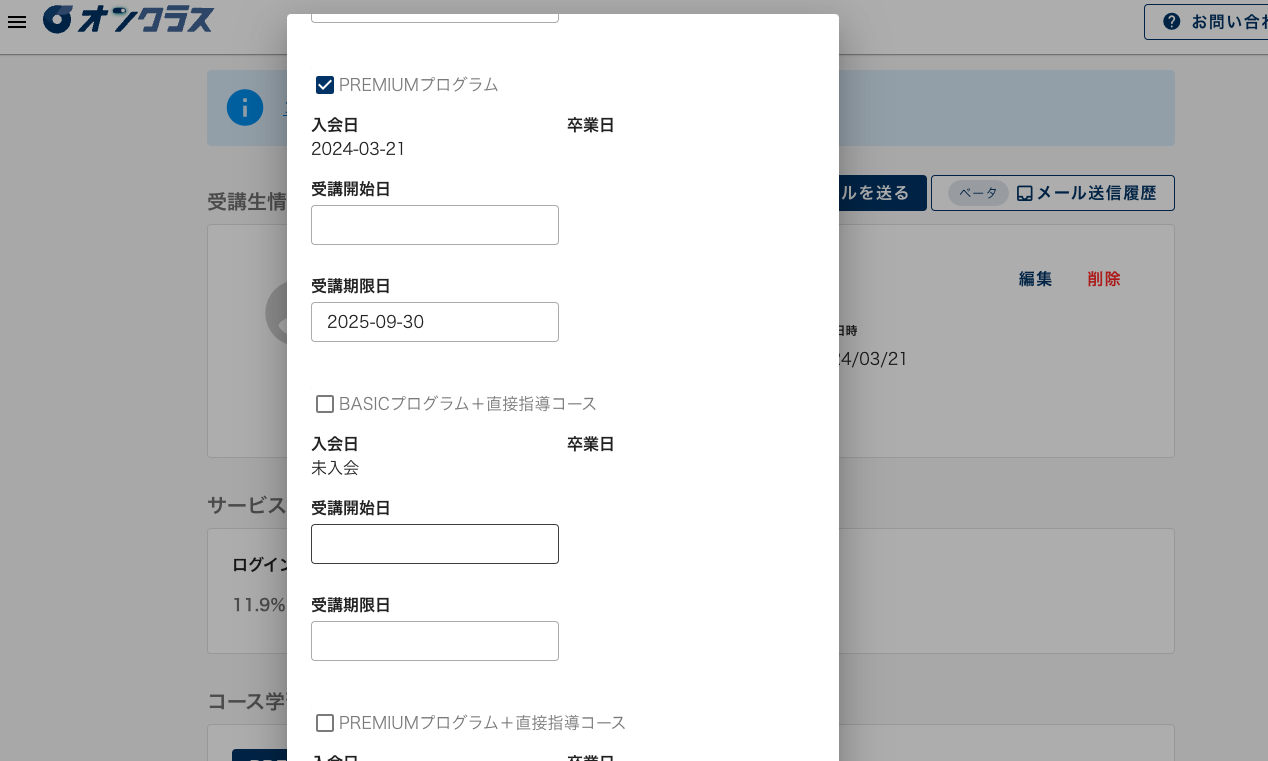Click the 編集 link
The height and width of the screenshot is (761, 1268).
tap(1034, 279)
